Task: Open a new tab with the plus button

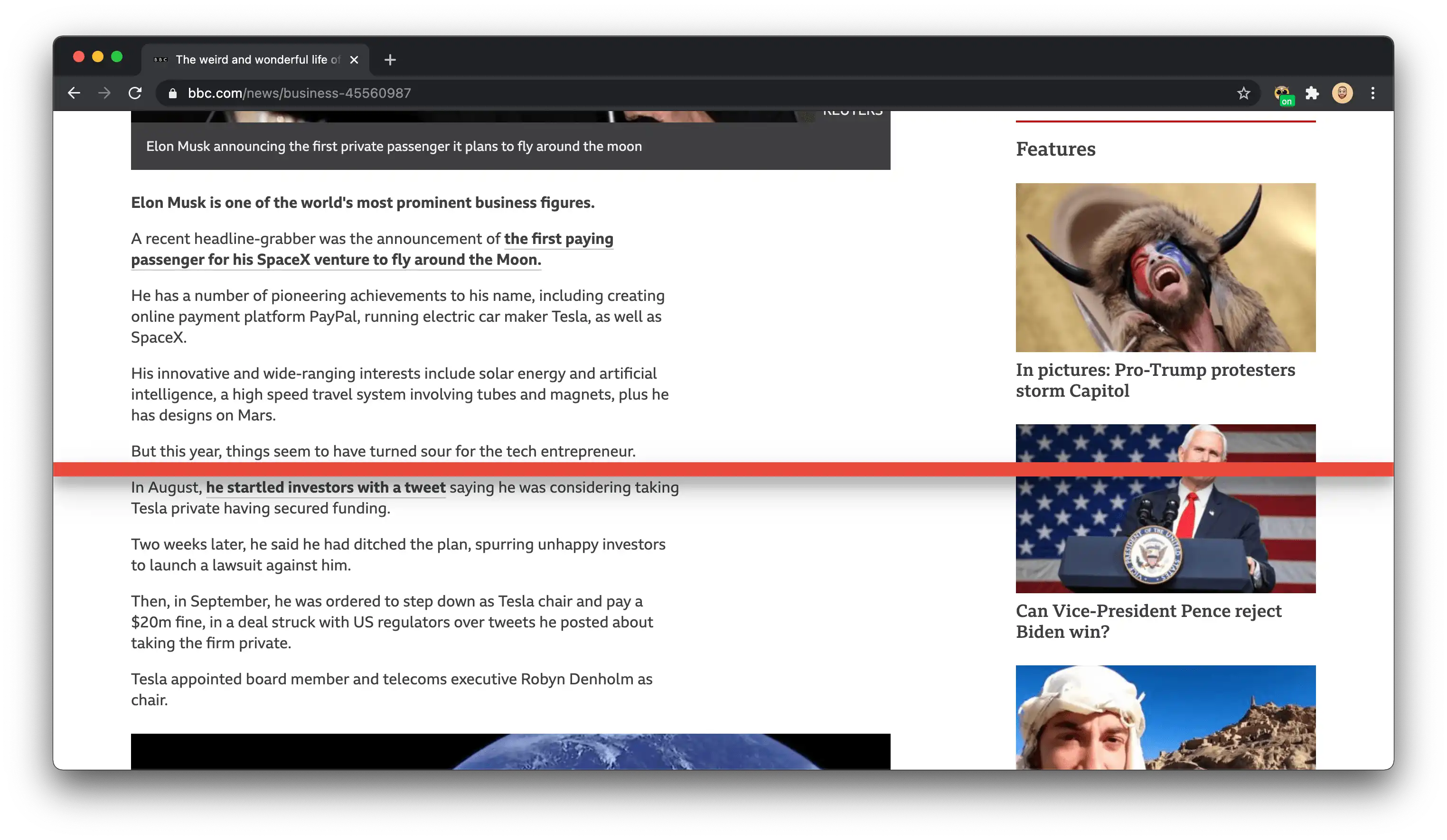Action: (x=390, y=60)
